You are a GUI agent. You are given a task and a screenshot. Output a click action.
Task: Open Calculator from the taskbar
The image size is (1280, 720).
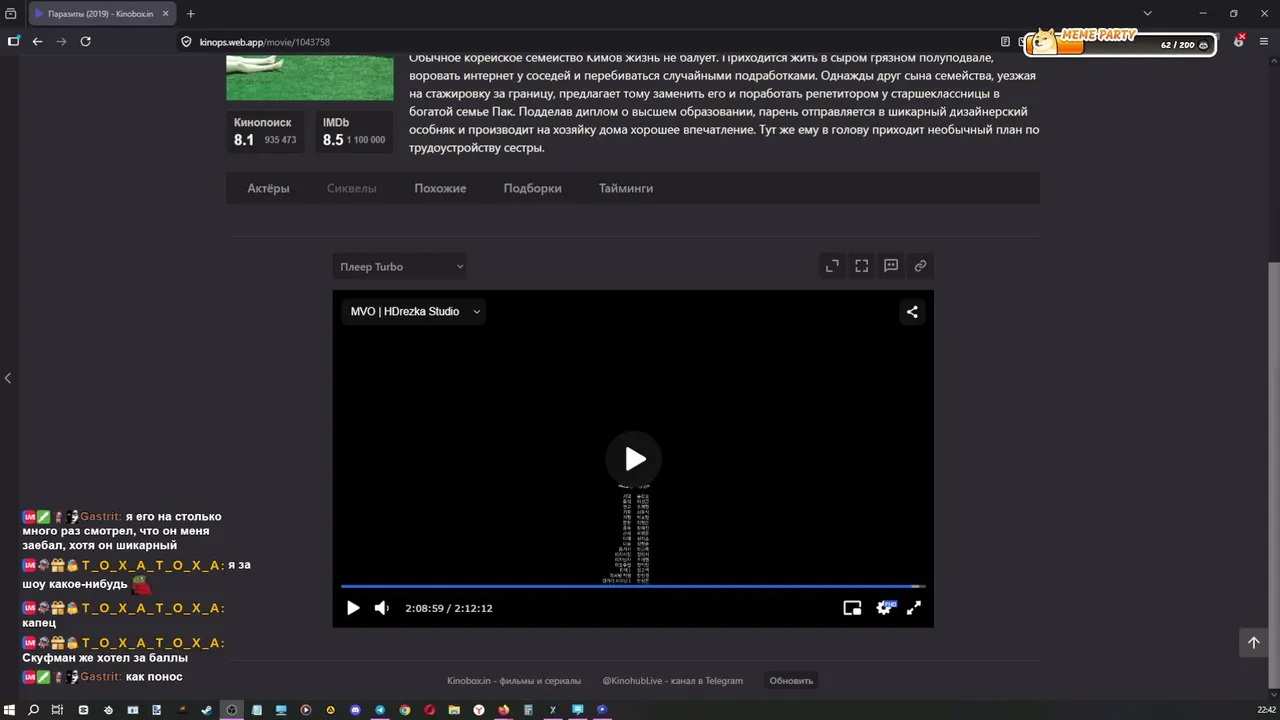[x=528, y=710]
